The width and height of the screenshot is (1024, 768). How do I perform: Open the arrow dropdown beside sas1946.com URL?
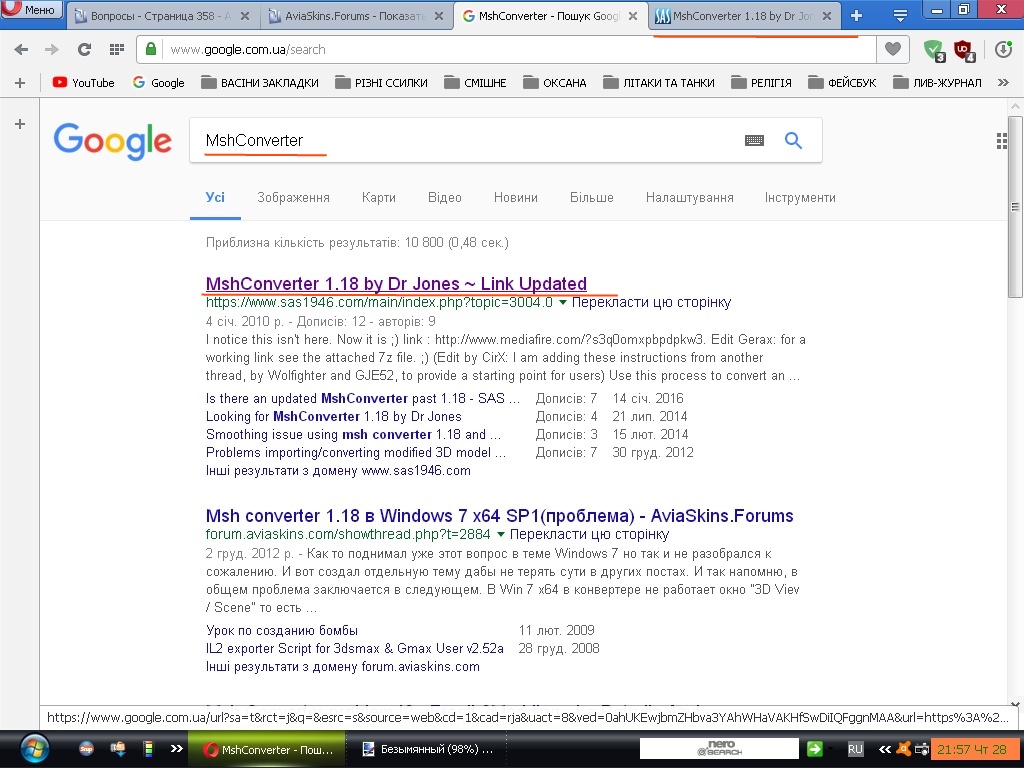click(563, 302)
